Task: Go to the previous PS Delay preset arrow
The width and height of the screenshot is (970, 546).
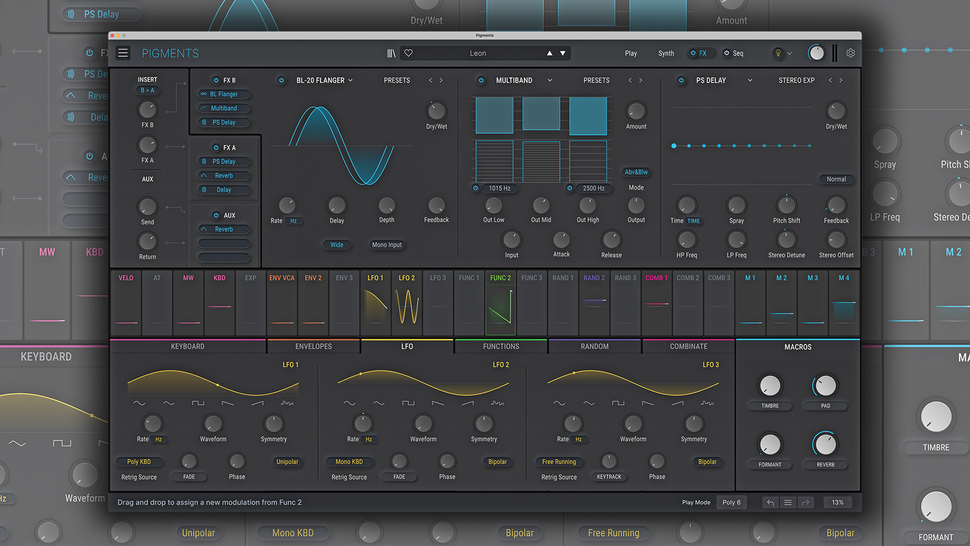Action: pos(830,80)
